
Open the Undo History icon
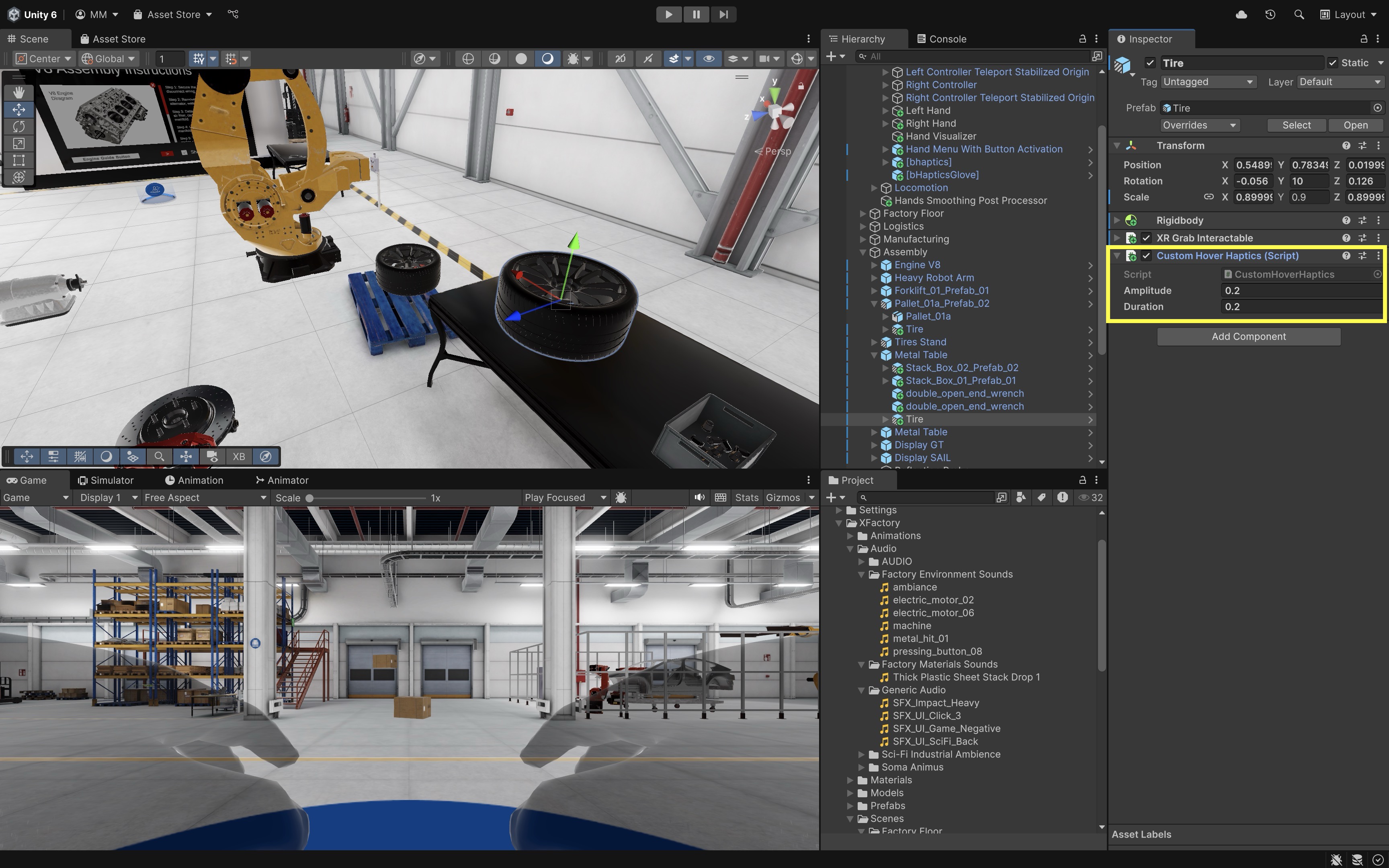click(1270, 14)
